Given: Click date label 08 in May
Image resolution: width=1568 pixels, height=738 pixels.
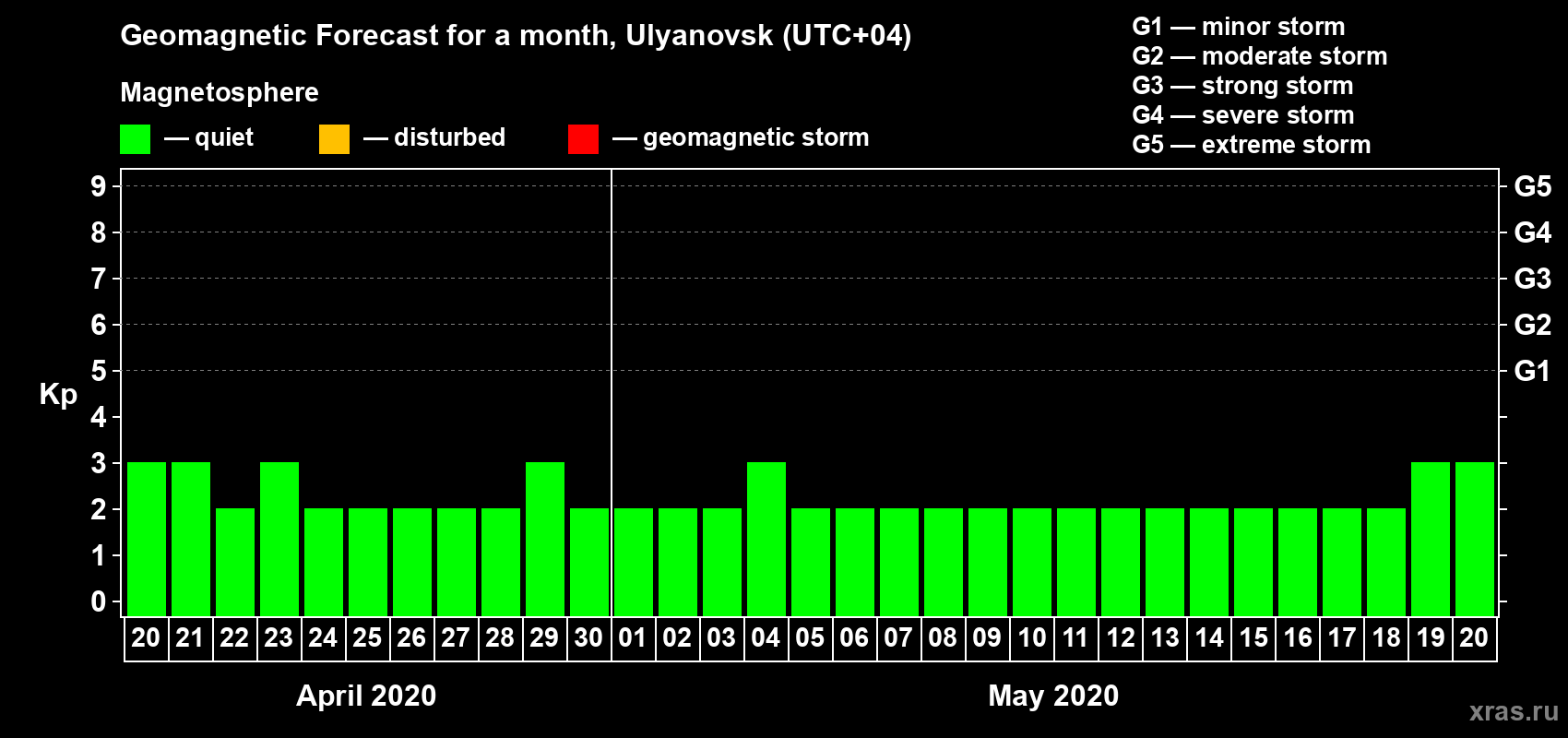Looking at the screenshot, I should point(943,637).
